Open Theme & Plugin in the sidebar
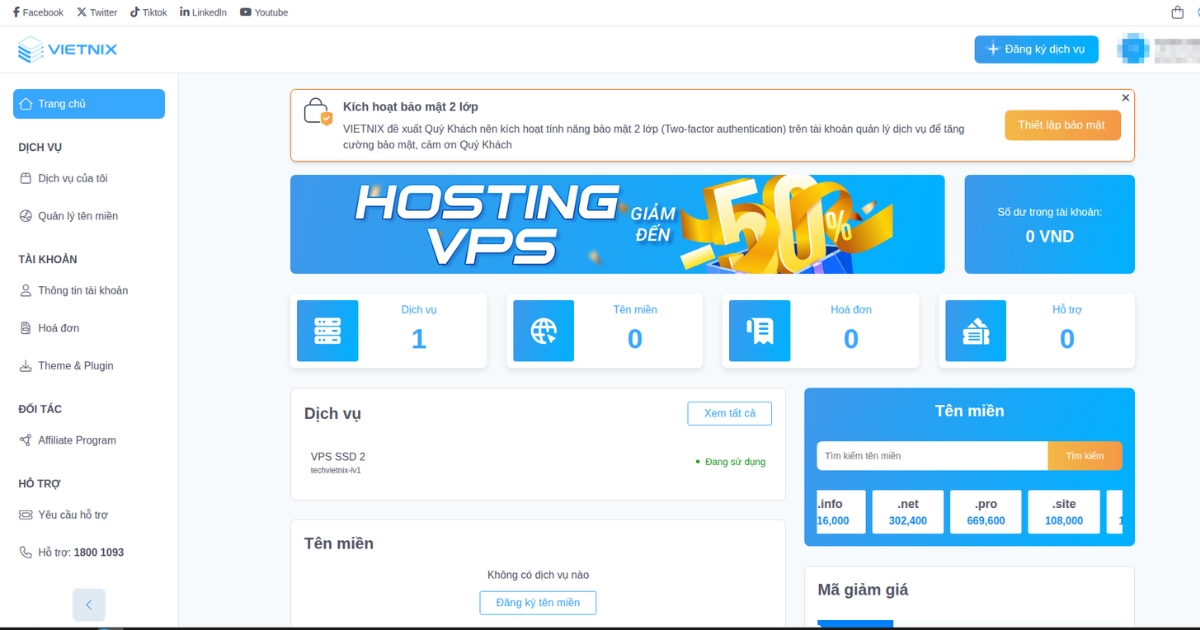 pyautogui.click(x=69, y=365)
